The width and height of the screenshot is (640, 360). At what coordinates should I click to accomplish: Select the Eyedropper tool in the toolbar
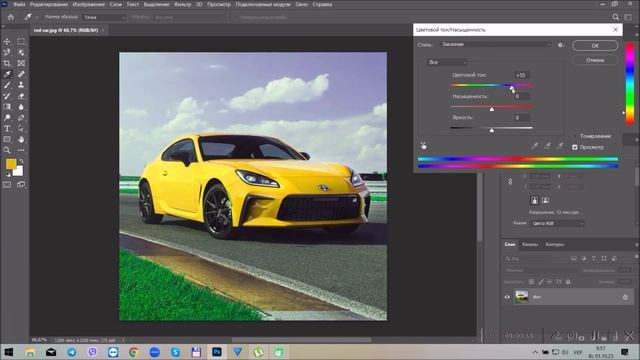[7, 74]
